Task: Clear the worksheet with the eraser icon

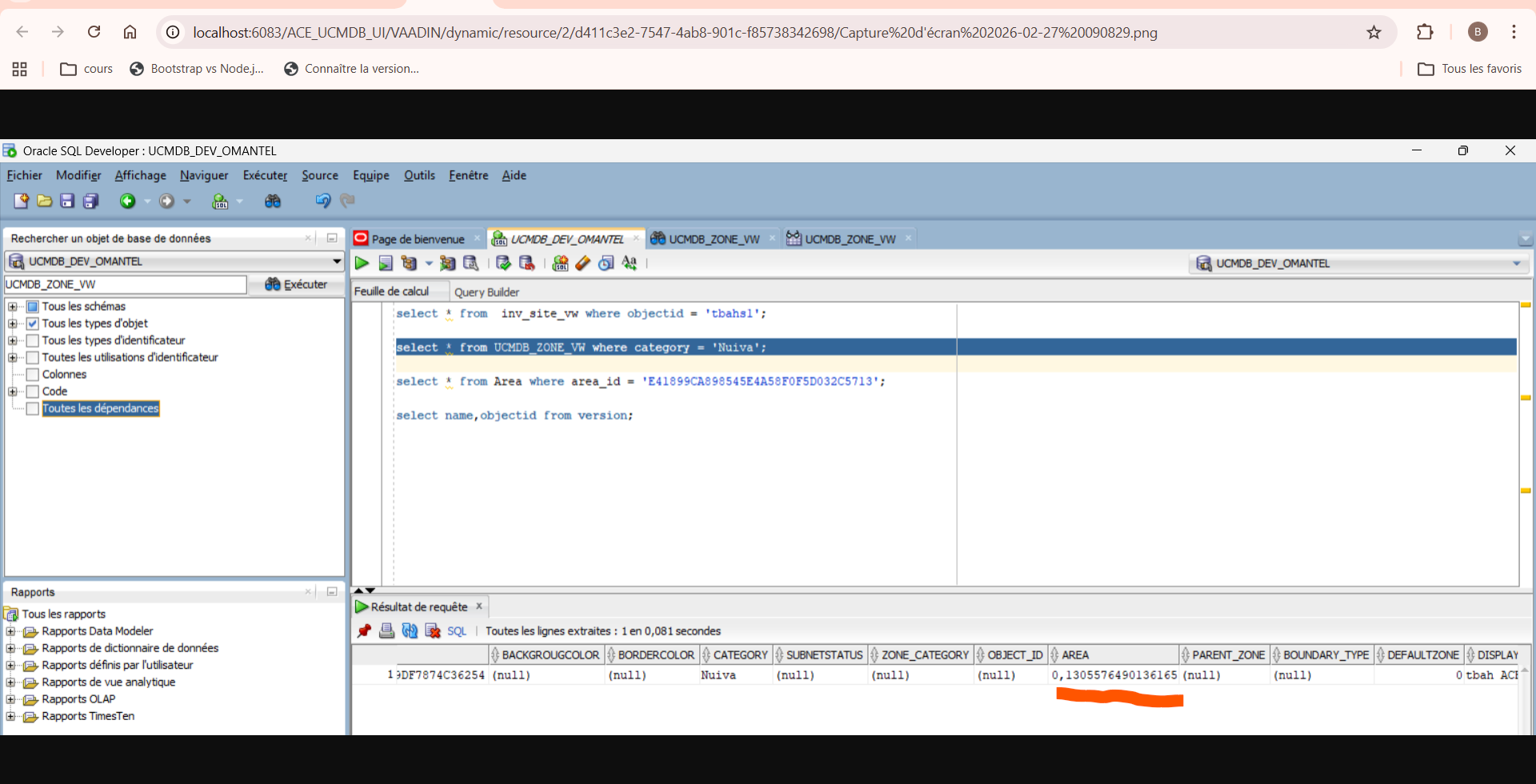Action: pos(583,263)
